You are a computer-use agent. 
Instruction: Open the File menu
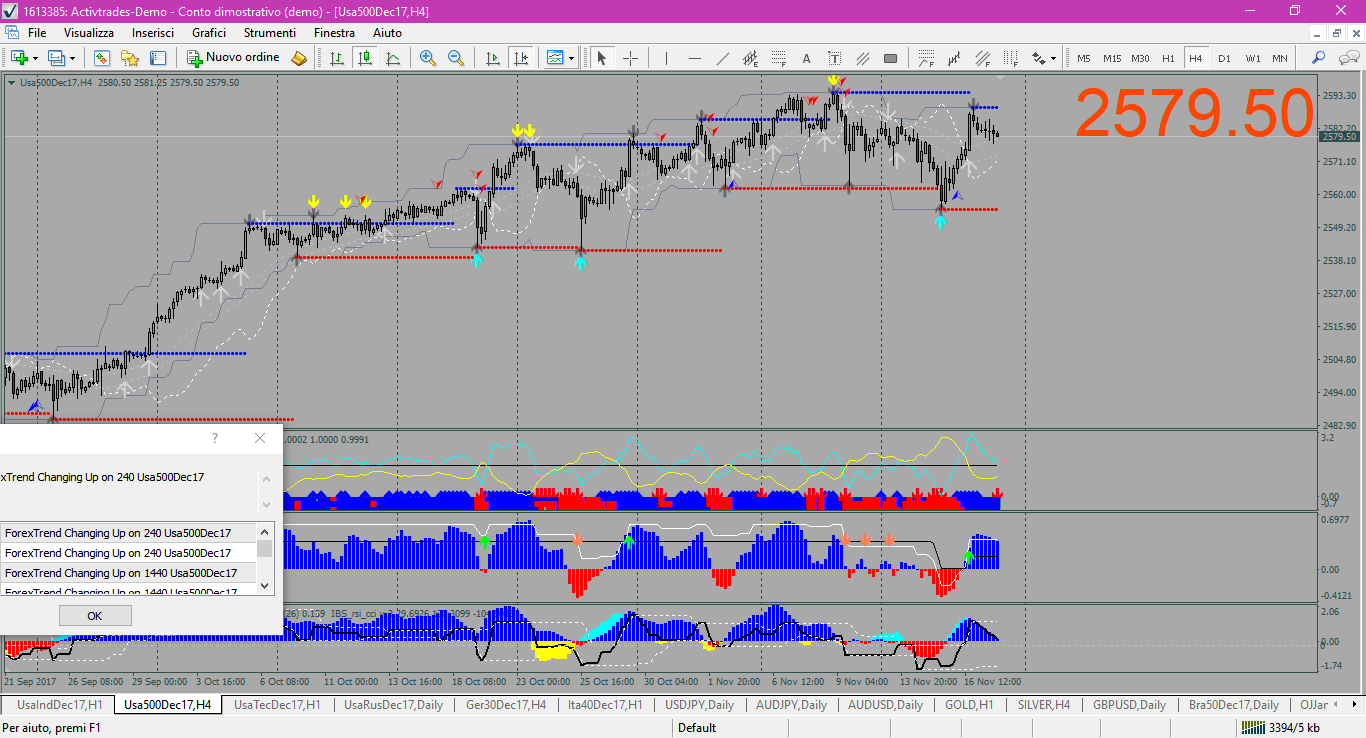[37, 32]
